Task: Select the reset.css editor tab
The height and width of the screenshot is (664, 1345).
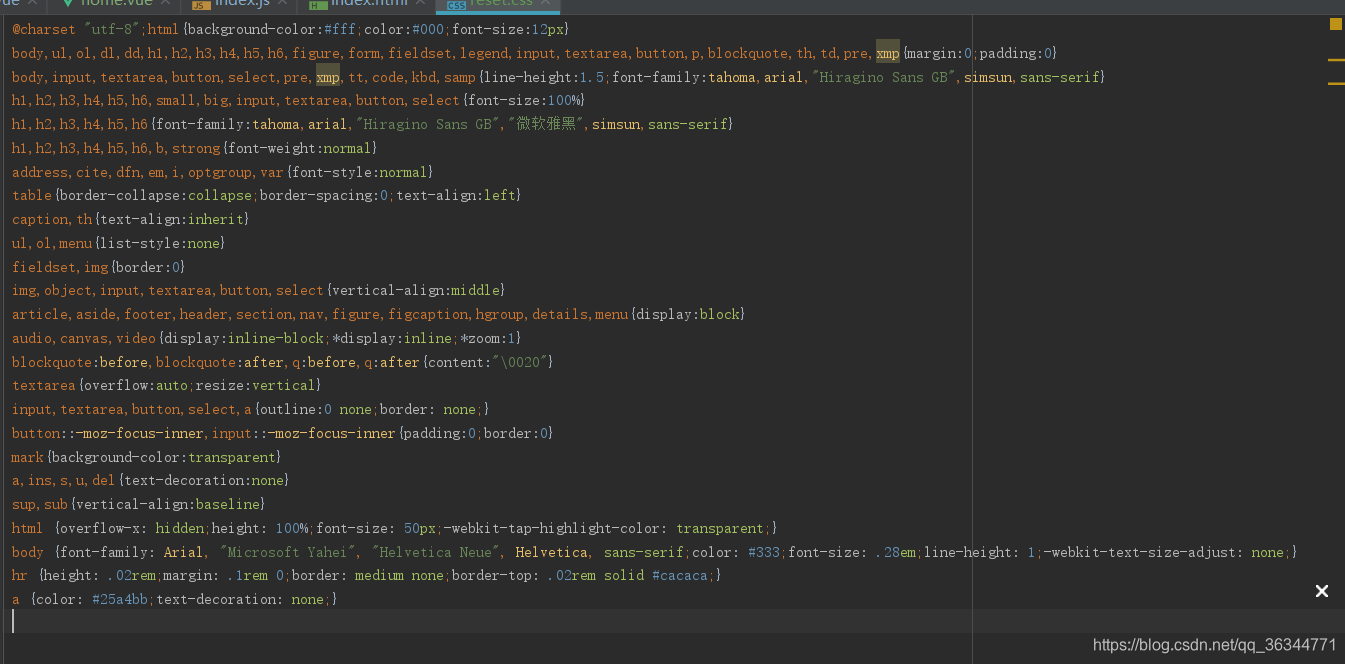Action: pos(498,5)
